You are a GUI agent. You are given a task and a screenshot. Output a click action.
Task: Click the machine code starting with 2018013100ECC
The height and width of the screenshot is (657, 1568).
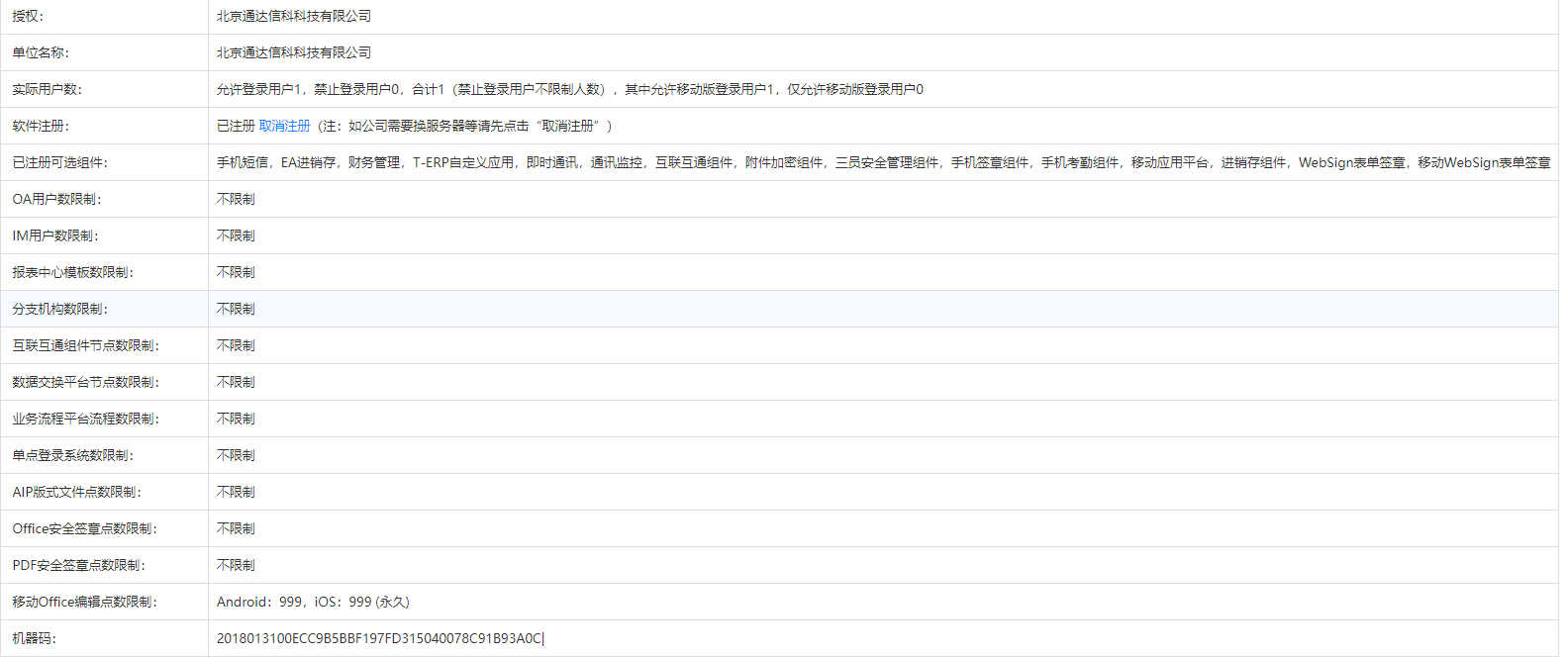[x=380, y=638]
